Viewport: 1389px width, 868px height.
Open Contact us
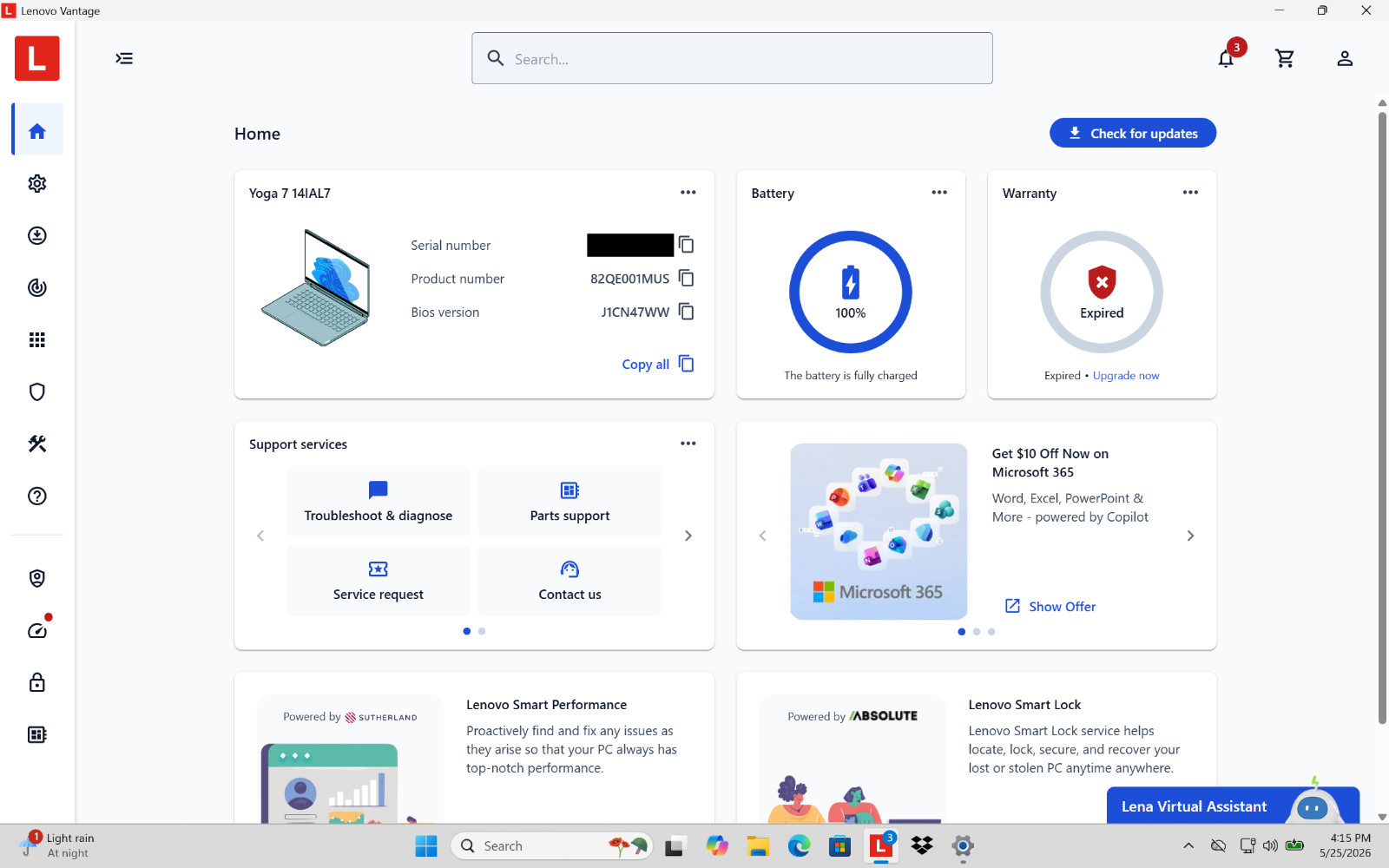pyautogui.click(x=569, y=581)
